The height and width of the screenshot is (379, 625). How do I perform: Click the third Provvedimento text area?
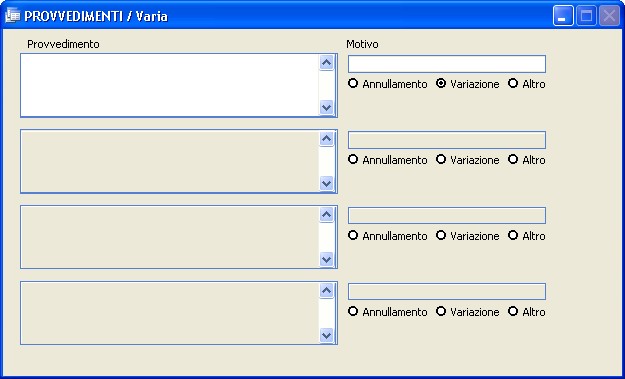pos(170,237)
